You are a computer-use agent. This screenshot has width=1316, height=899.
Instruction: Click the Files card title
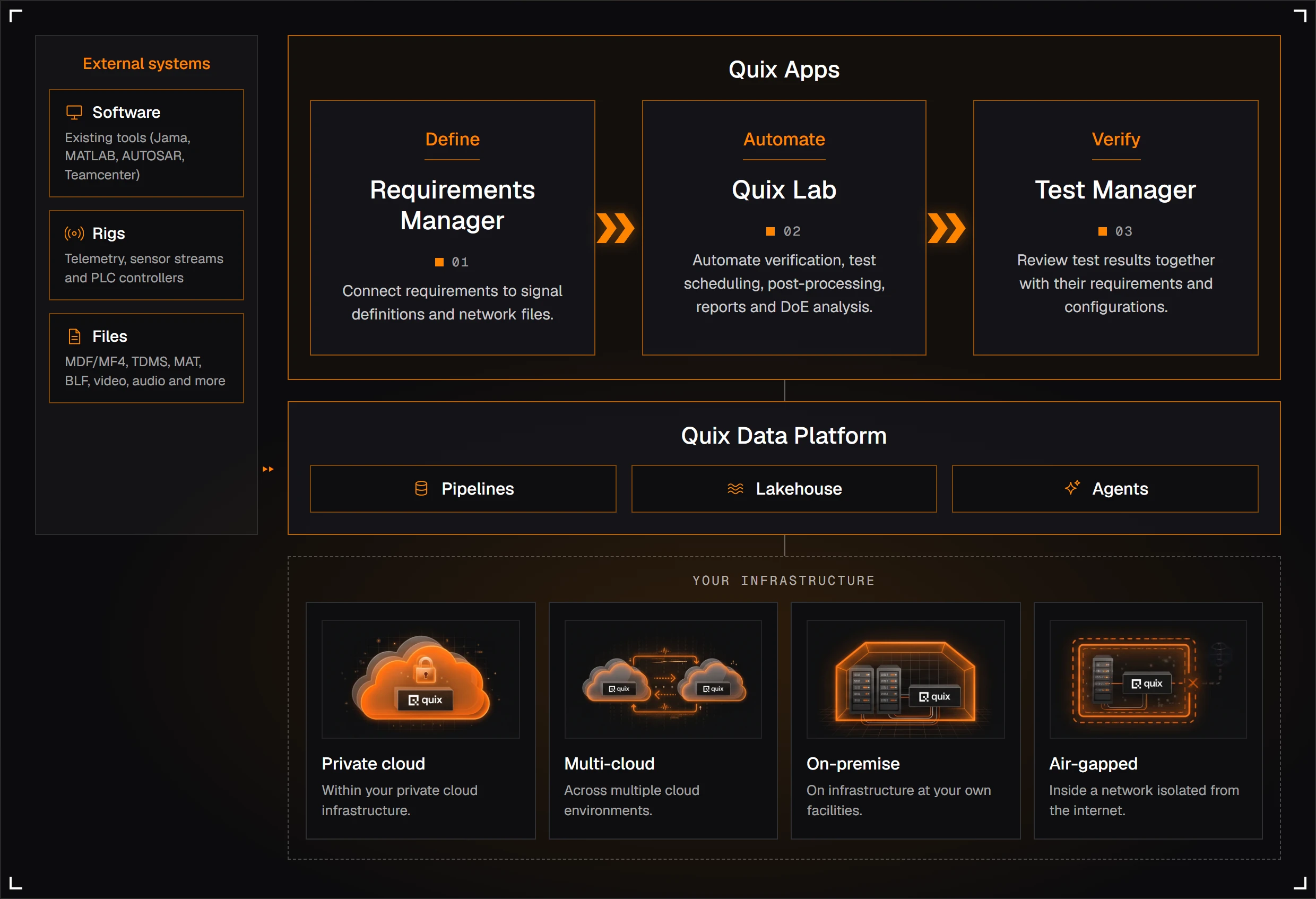coord(110,336)
